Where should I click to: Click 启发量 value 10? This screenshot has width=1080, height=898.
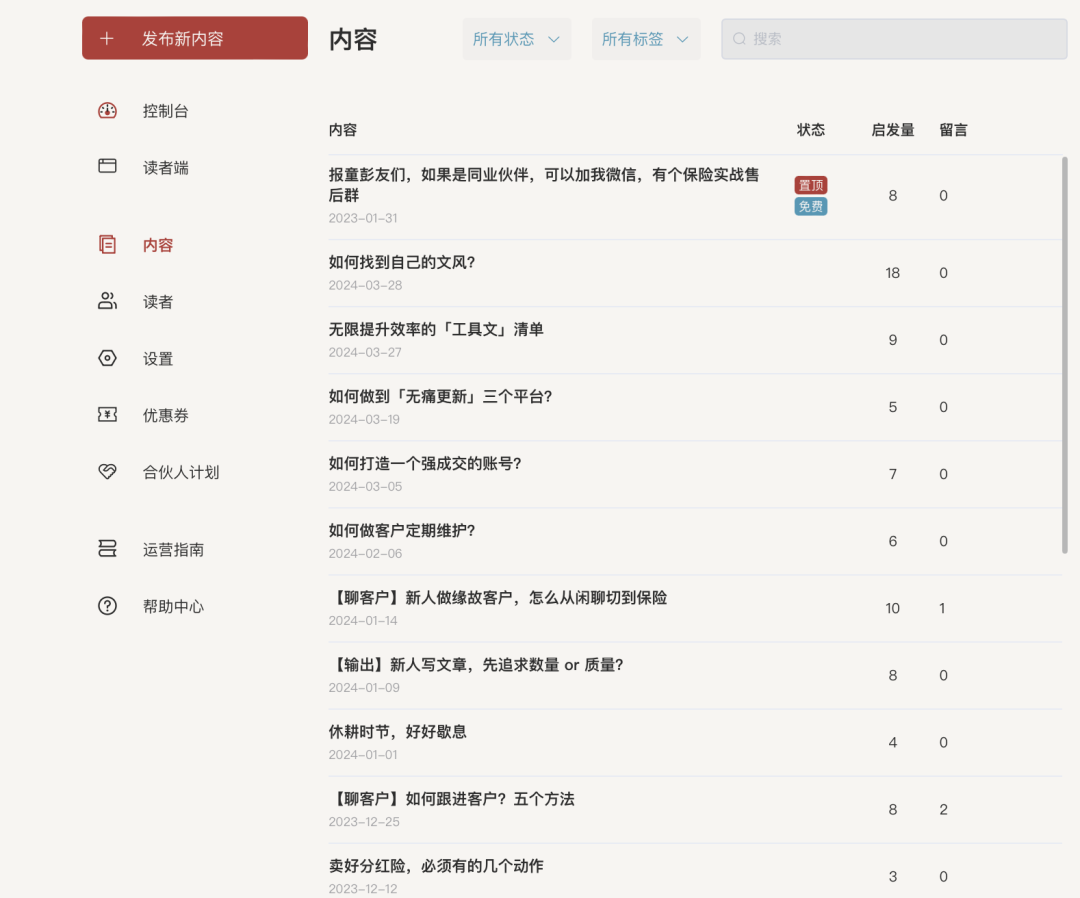[x=893, y=608]
